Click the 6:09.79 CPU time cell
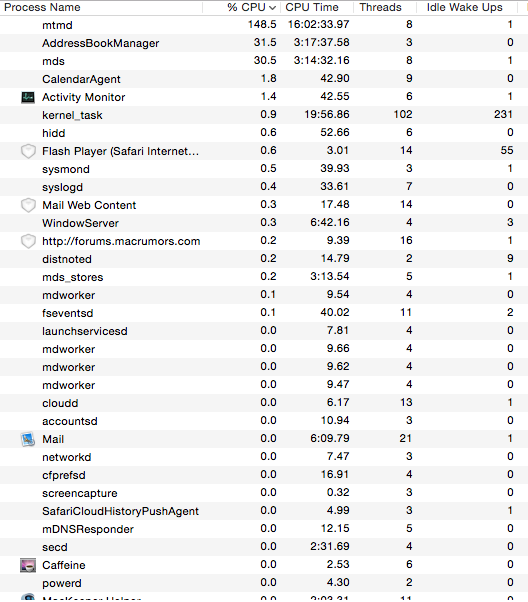528x602 pixels. (330, 438)
